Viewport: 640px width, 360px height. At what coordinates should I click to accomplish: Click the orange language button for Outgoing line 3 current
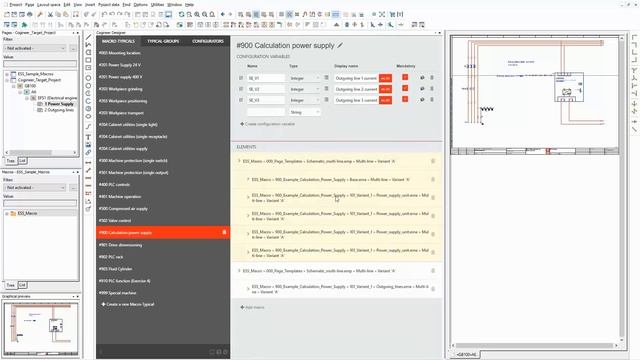385,100
